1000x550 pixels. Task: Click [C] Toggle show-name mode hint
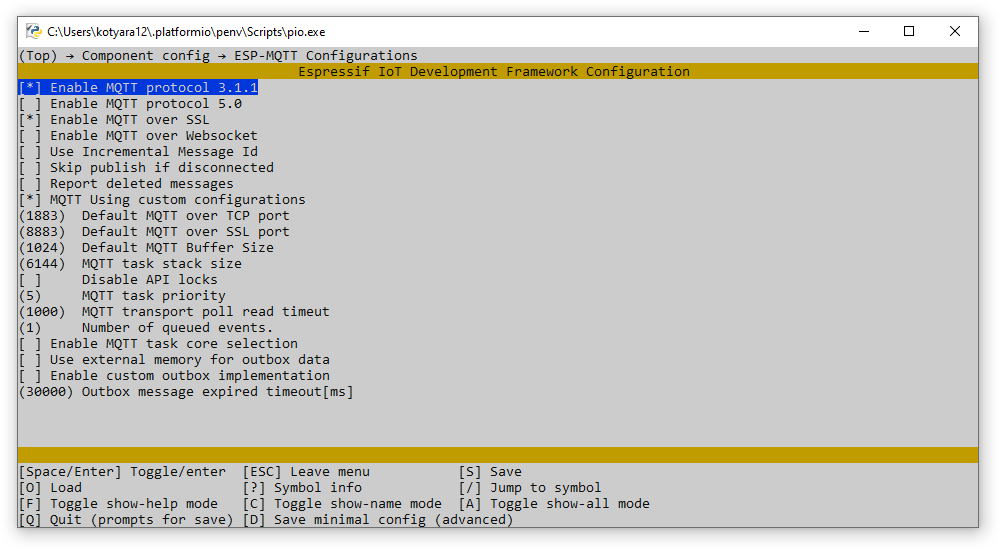point(342,503)
